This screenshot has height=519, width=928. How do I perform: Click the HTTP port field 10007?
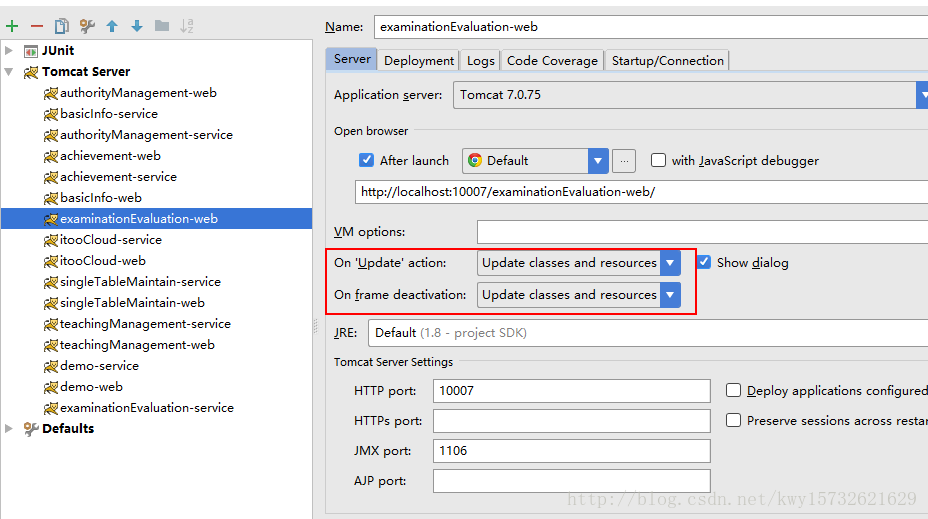572,391
